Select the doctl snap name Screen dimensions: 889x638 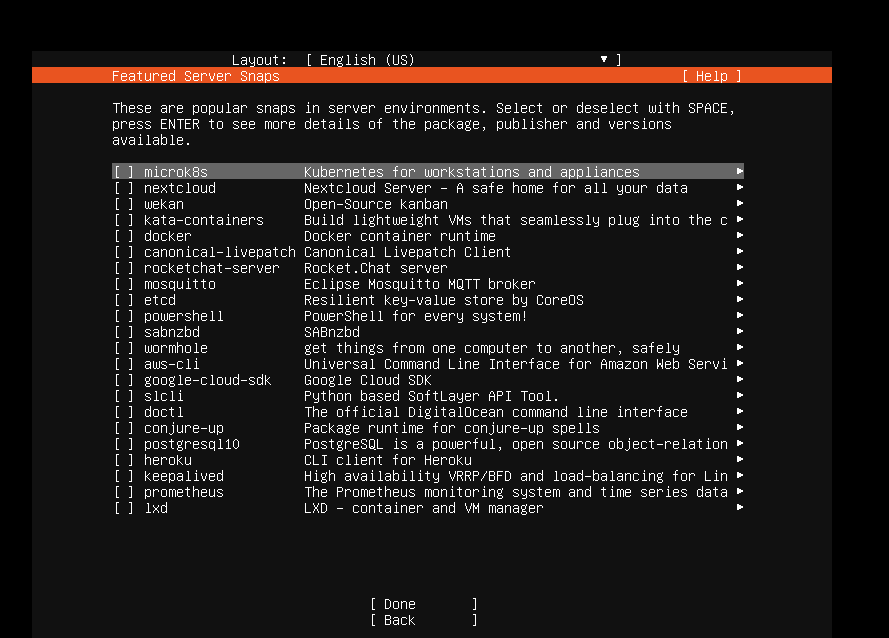click(163, 412)
